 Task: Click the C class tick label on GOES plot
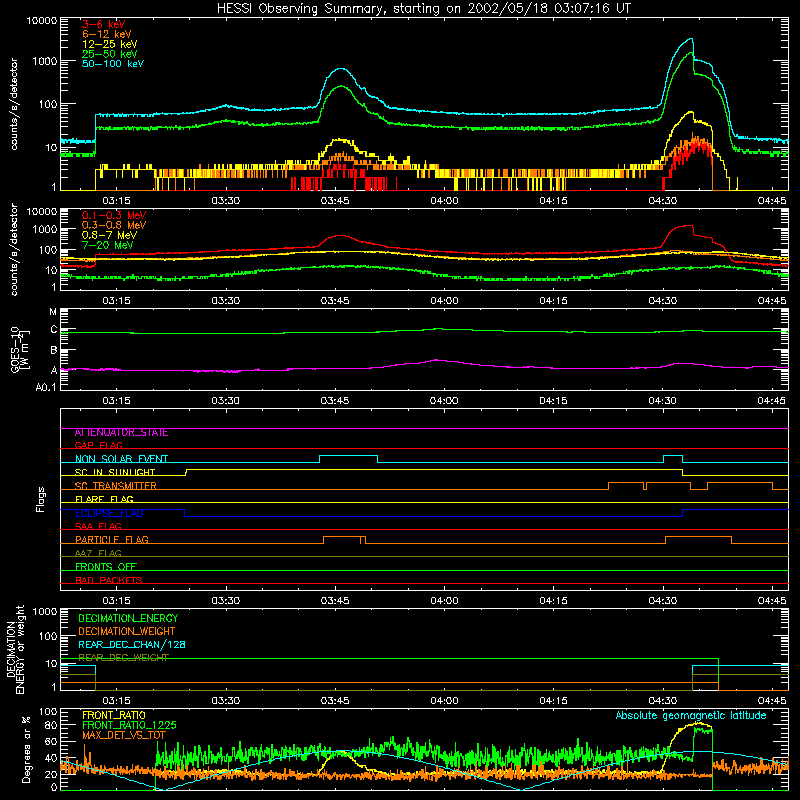[x=54, y=330]
